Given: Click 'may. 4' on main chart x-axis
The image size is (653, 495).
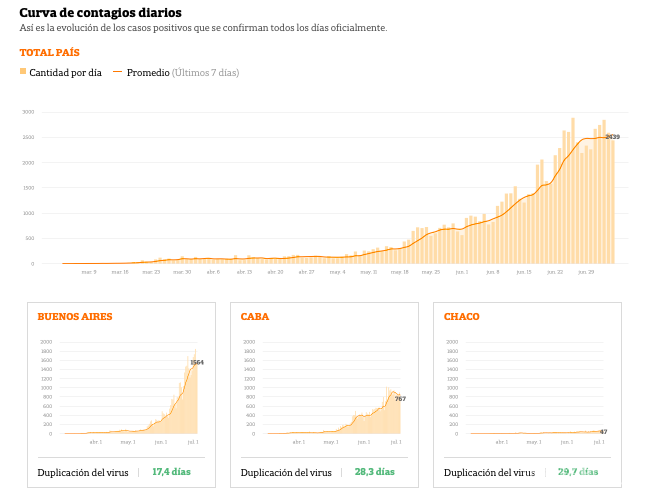Looking at the screenshot, I should (337, 271).
